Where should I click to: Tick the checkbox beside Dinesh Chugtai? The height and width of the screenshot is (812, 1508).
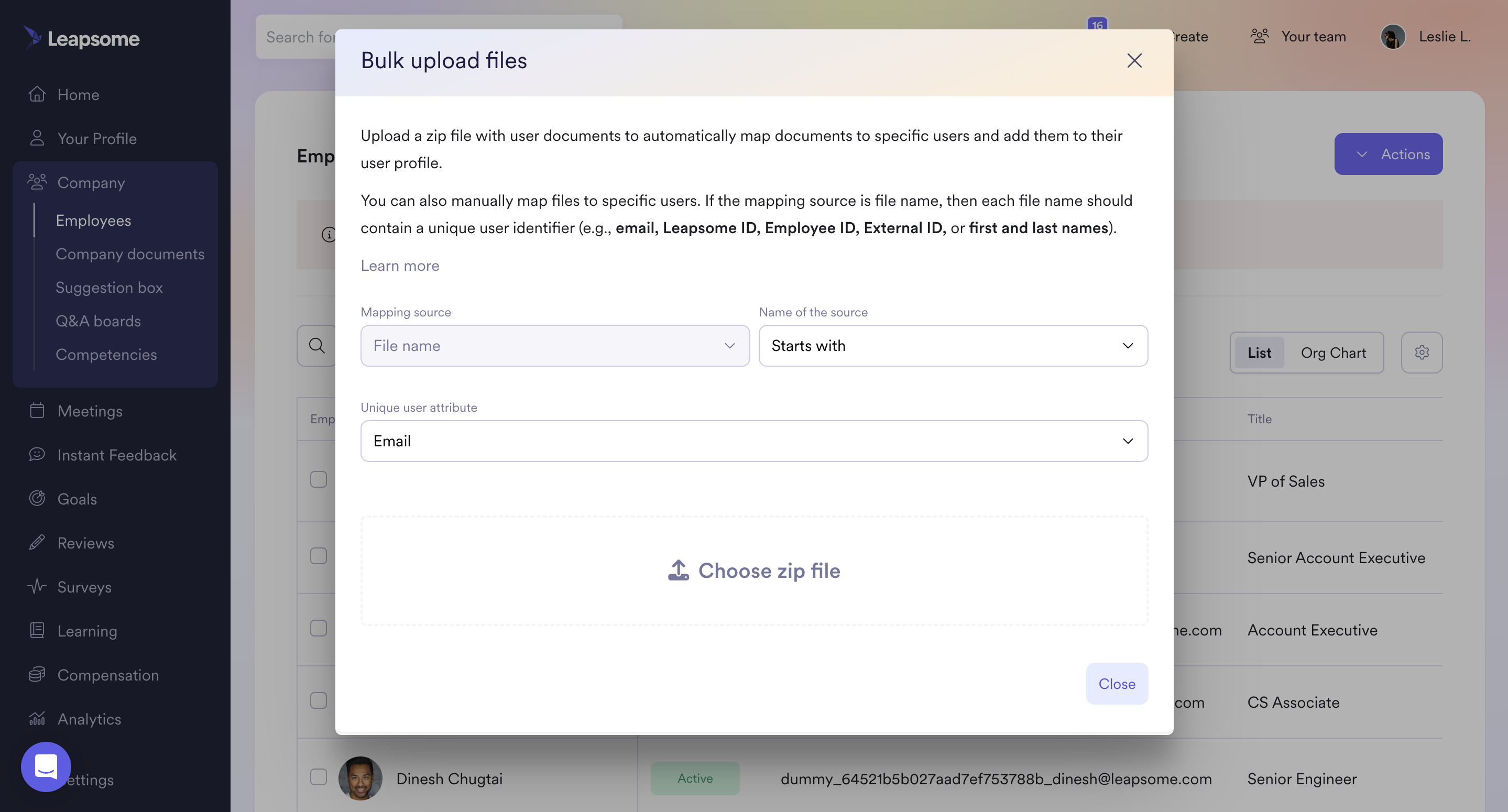318,777
